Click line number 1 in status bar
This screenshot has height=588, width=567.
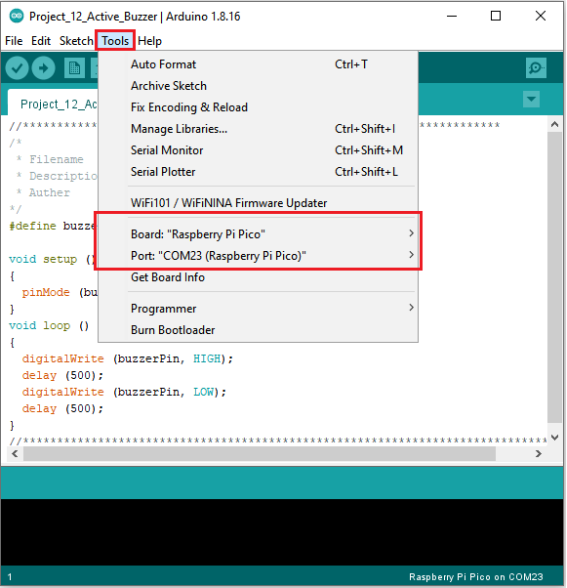10,577
